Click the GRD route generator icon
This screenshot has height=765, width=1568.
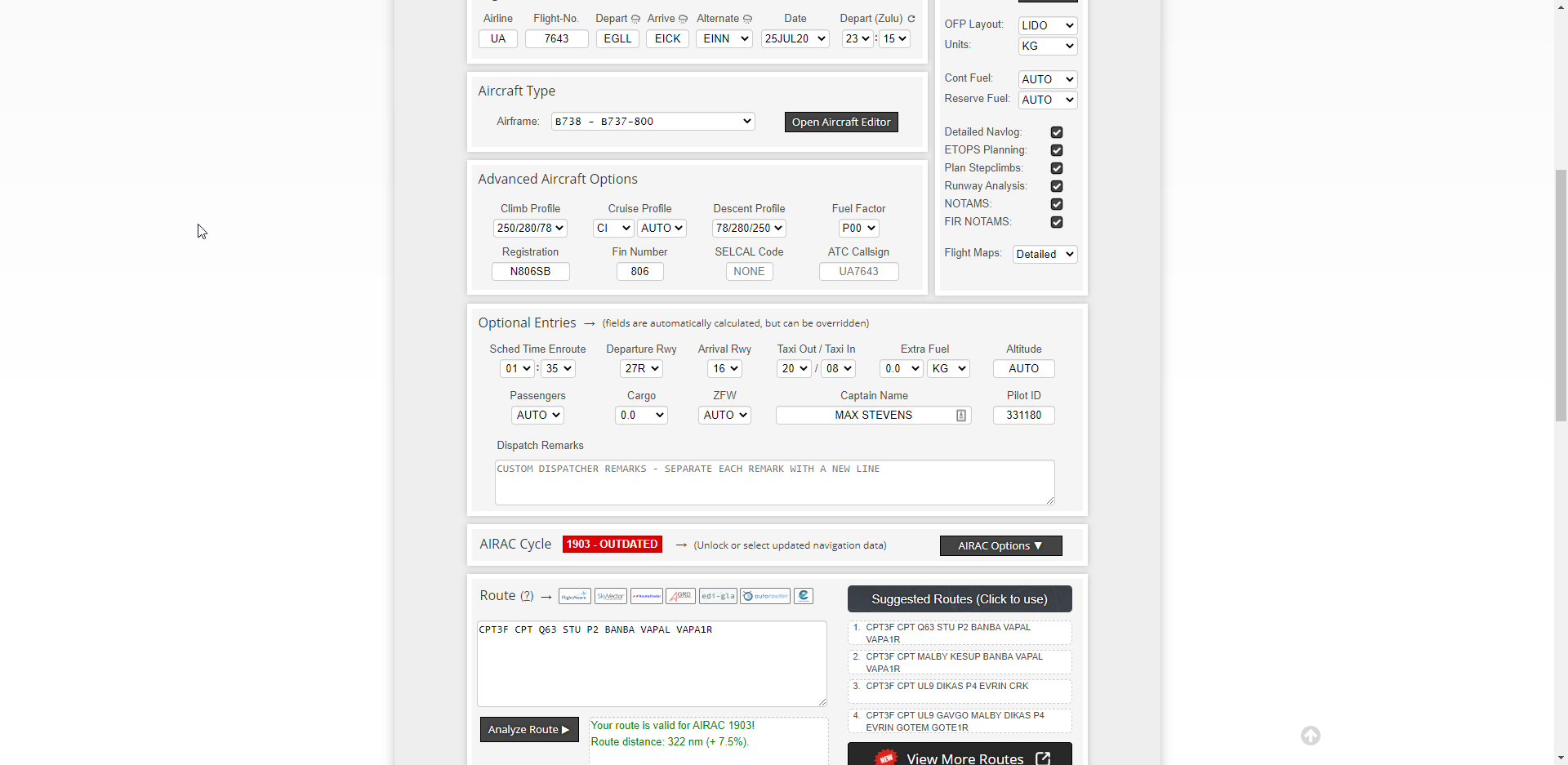click(x=680, y=596)
